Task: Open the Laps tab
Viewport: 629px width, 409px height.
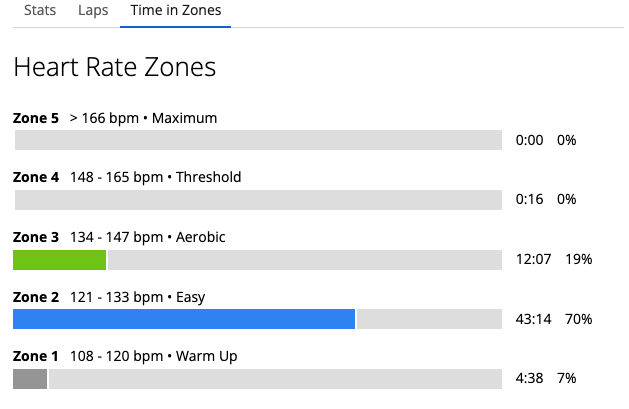Action: pos(93,10)
